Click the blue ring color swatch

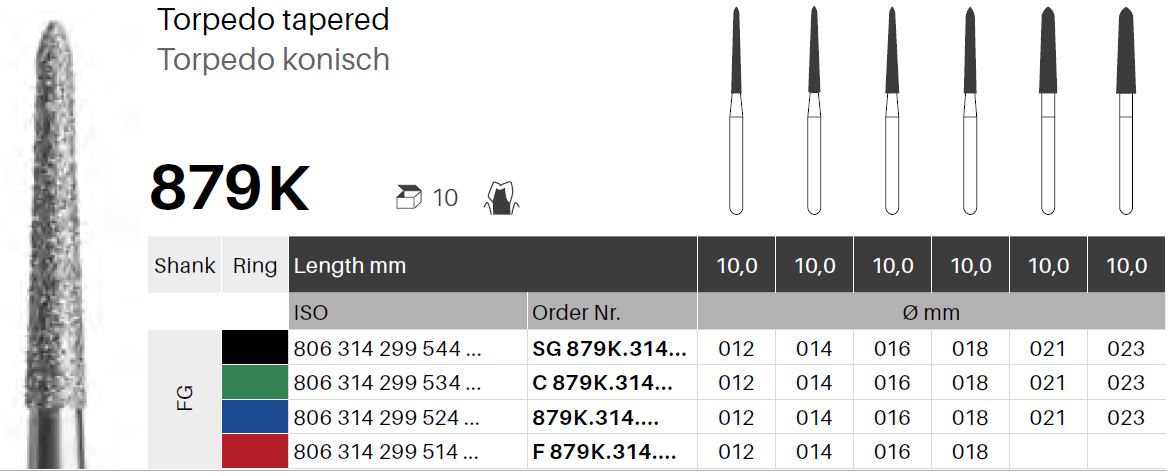tap(255, 417)
